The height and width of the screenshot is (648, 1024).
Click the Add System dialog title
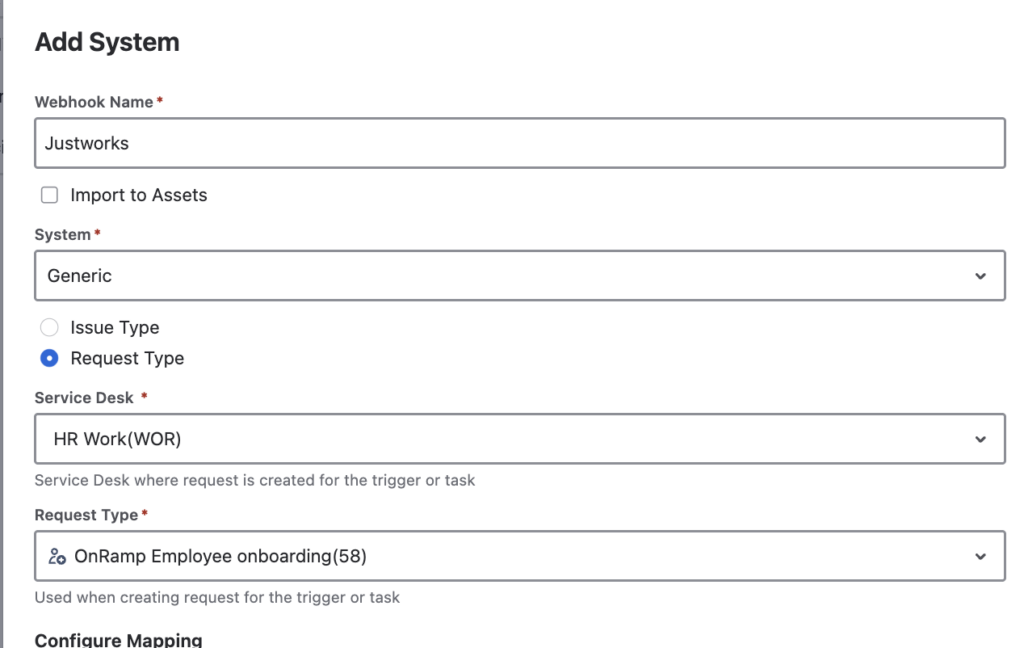pos(107,42)
